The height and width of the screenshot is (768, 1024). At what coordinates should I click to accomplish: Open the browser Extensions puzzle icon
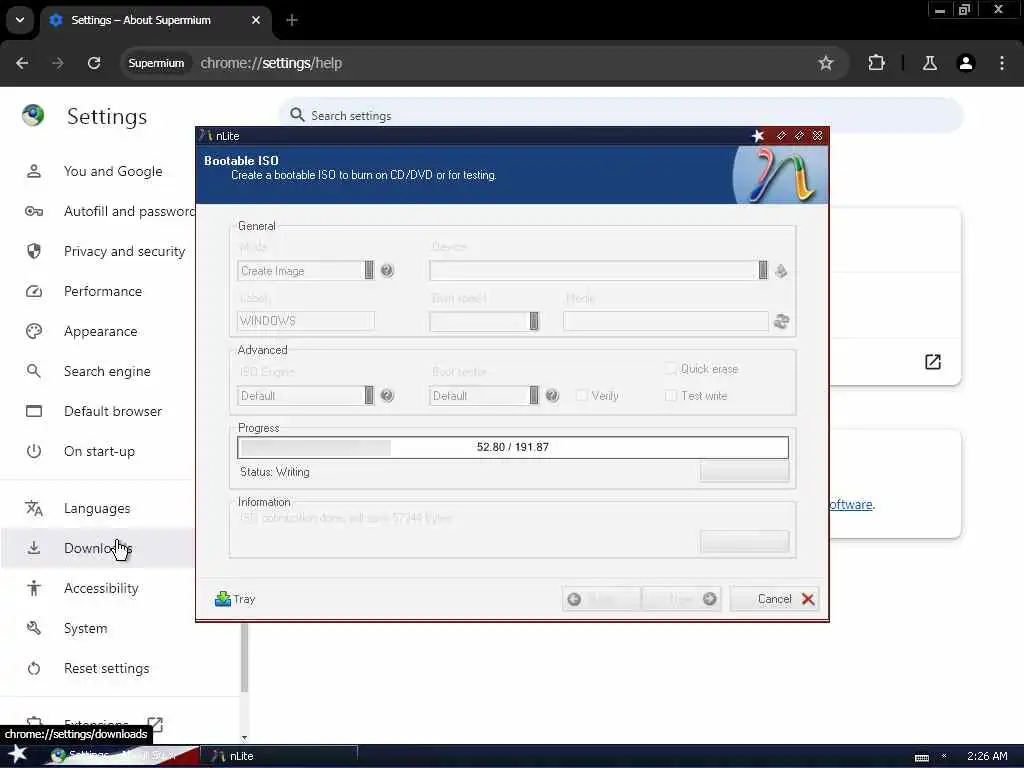pyautogui.click(x=876, y=63)
